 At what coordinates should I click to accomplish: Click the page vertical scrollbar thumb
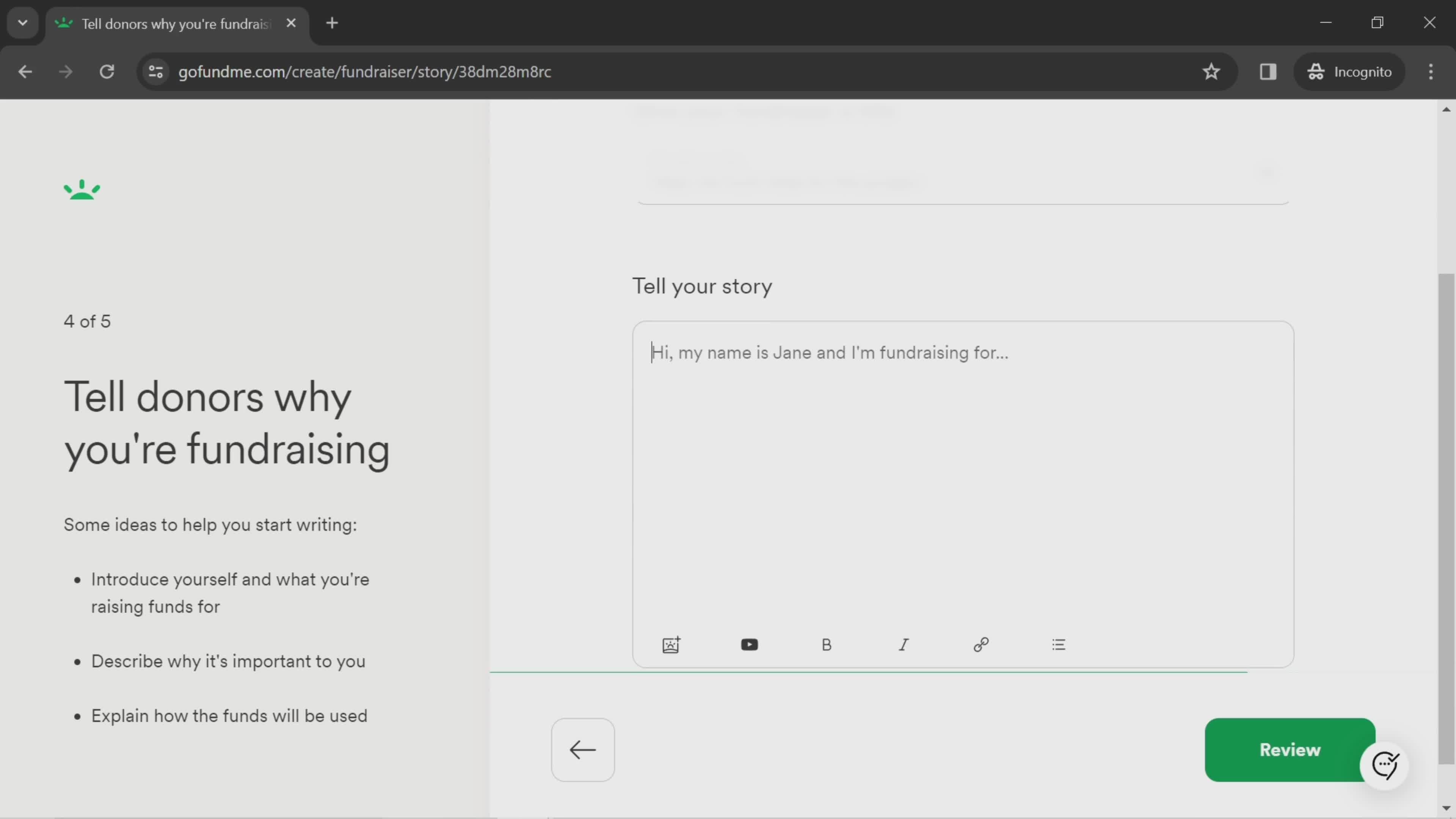pyautogui.click(x=1446, y=518)
